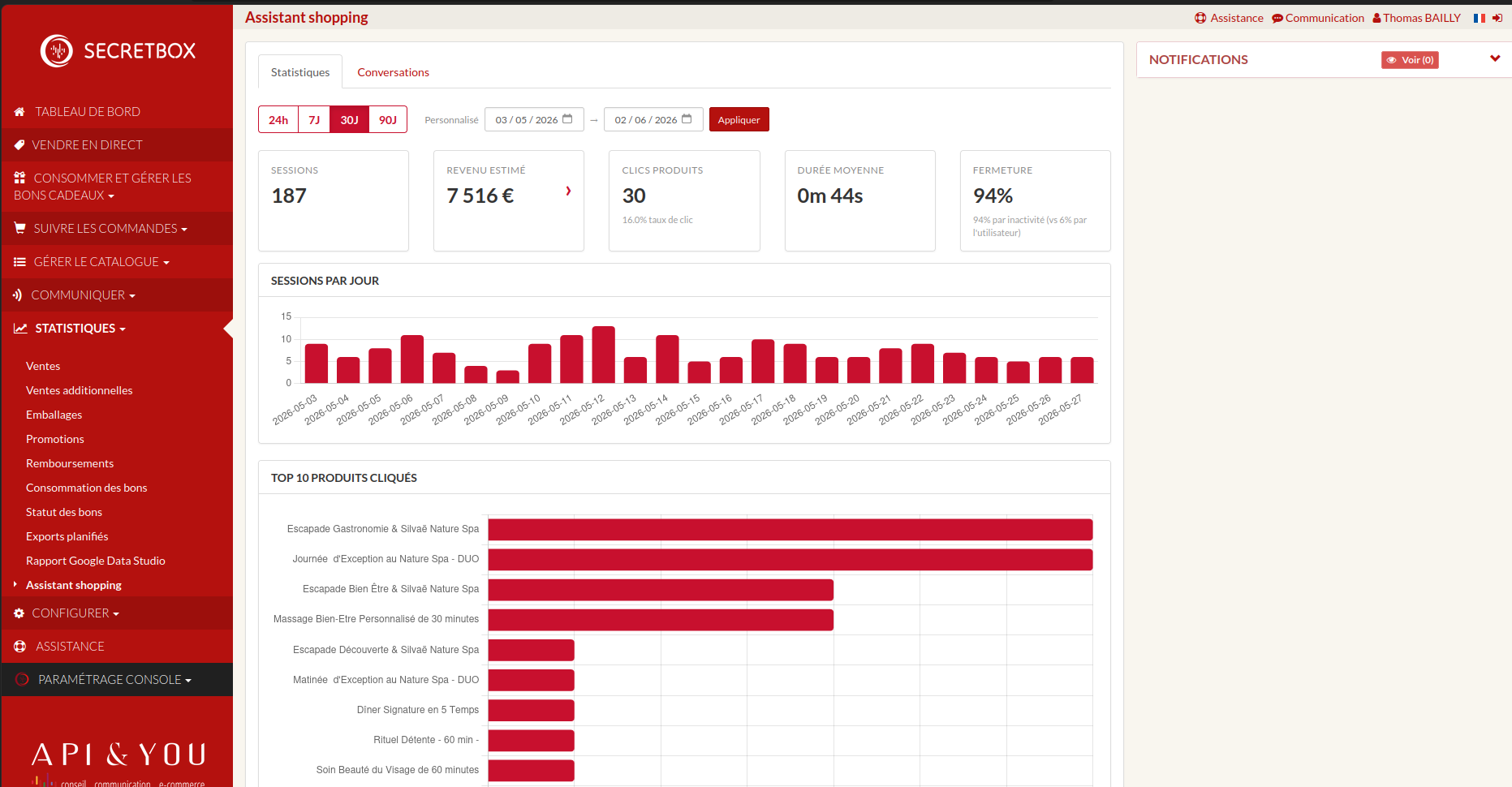Image resolution: width=1512 pixels, height=787 pixels.
Task: Open the Ventes submenu item
Action: click(43, 366)
